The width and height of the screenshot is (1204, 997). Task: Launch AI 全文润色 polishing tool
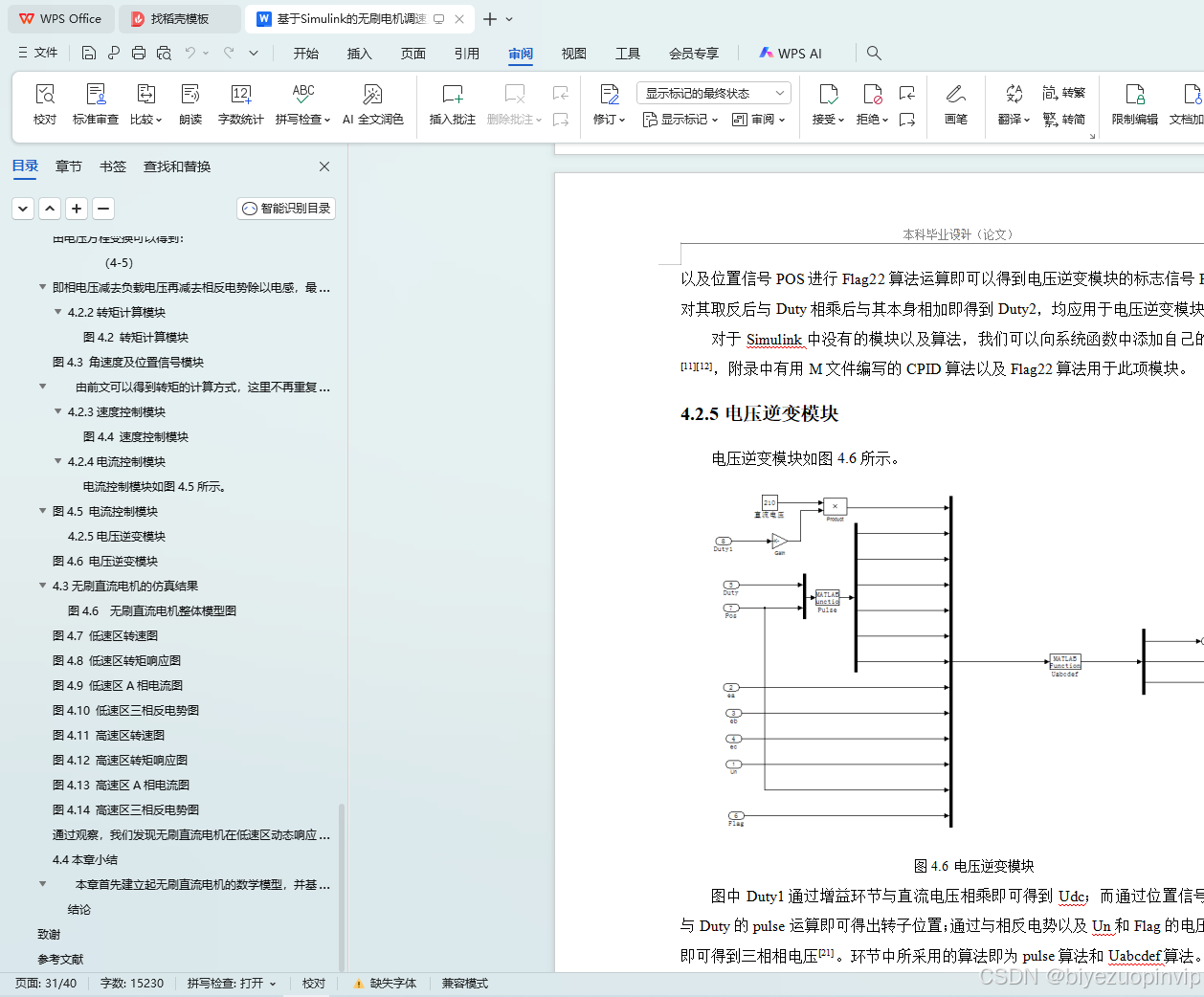[372, 104]
